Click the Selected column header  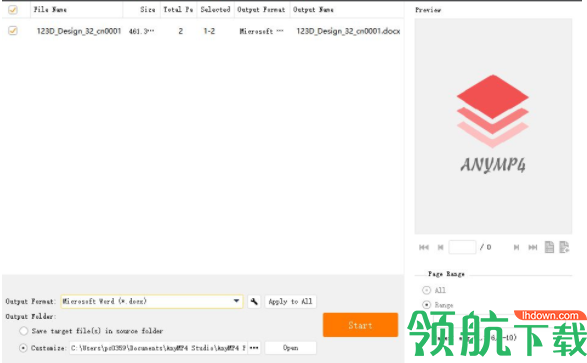pyautogui.click(x=215, y=10)
